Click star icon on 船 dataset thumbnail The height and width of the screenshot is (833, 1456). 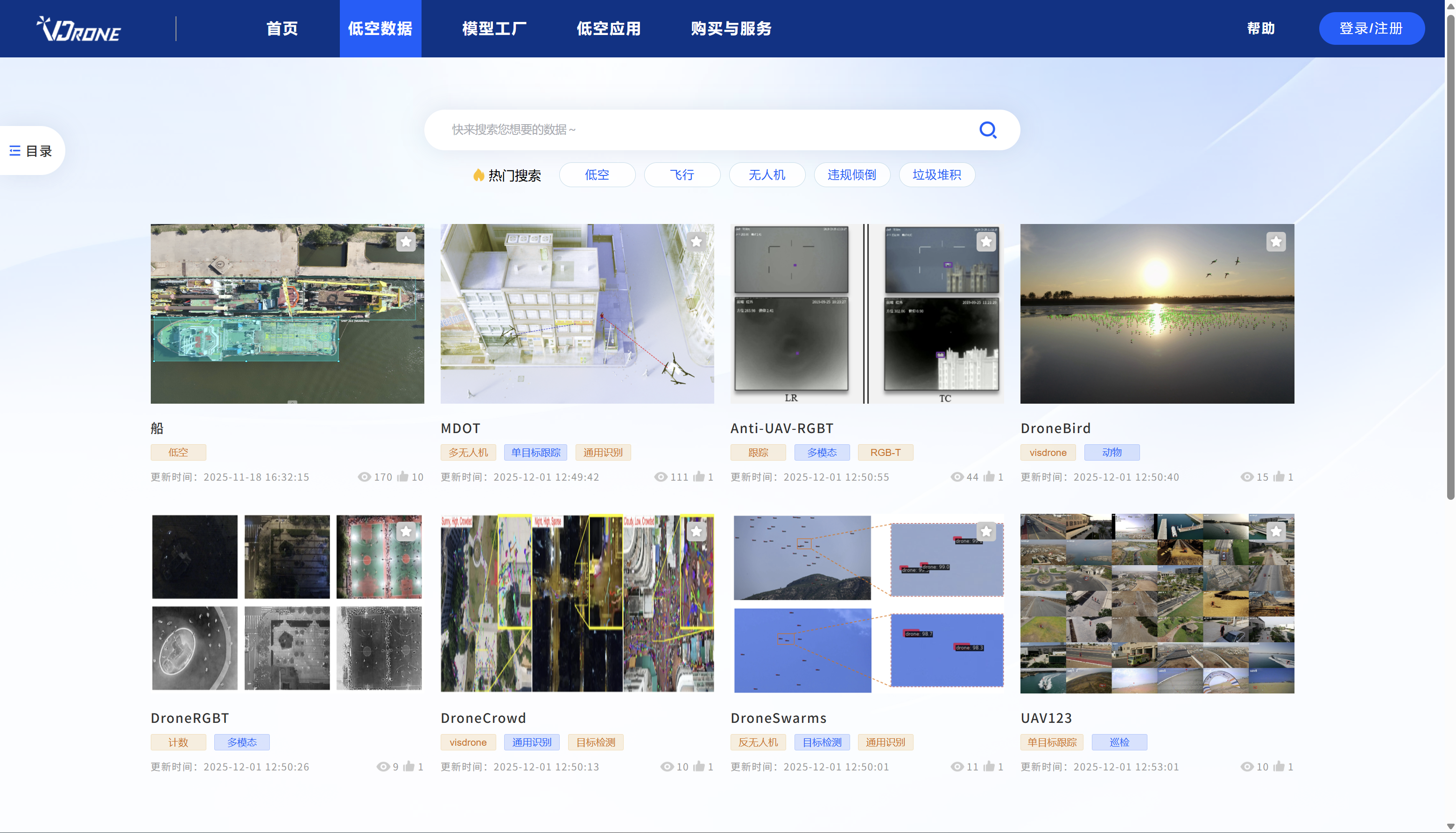406,241
